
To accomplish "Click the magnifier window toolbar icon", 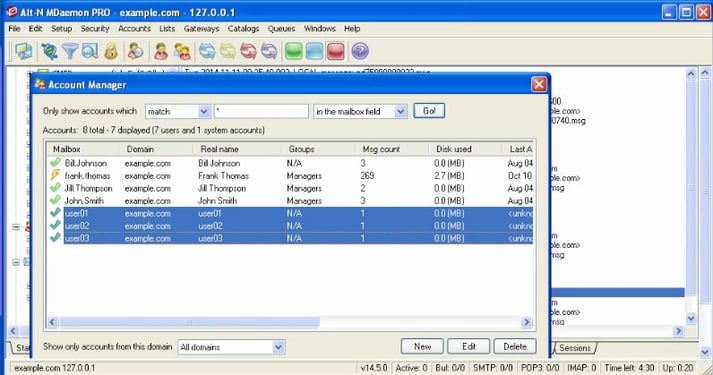I will pos(90,51).
